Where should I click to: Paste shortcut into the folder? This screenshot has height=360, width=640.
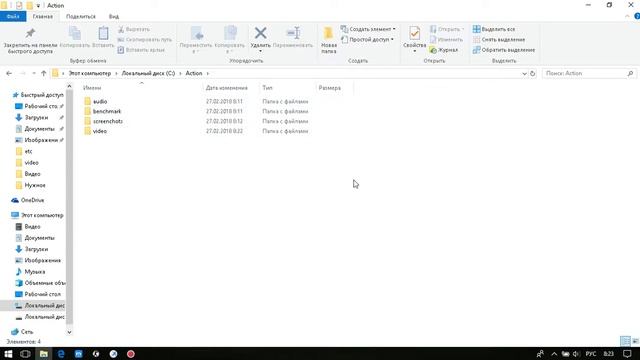pos(141,50)
